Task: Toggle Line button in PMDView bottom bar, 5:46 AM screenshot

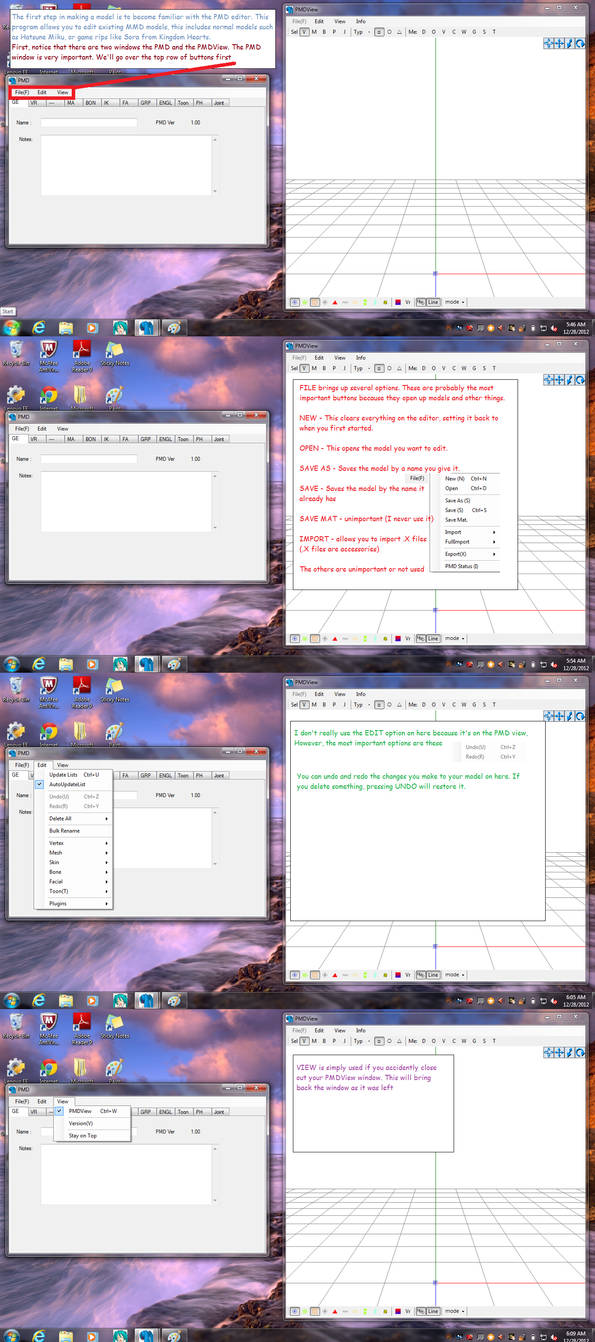Action: click(x=433, y=301)
